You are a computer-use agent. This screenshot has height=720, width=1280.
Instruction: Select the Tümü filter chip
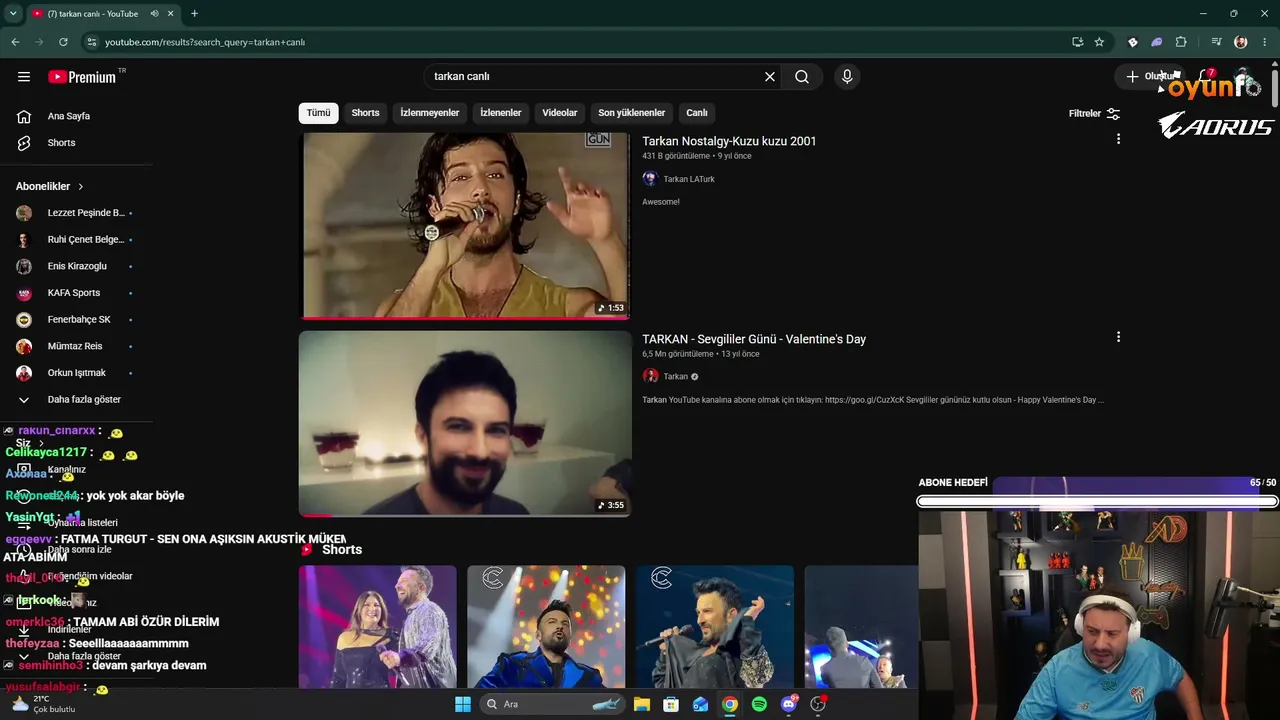pyautogui.click(x=318, y=113)
